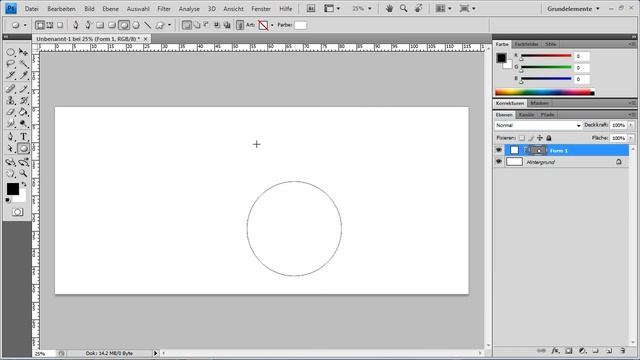Open the Fläche fill slider arrow
Screen dimensions: 640x360
pos(631,138)
